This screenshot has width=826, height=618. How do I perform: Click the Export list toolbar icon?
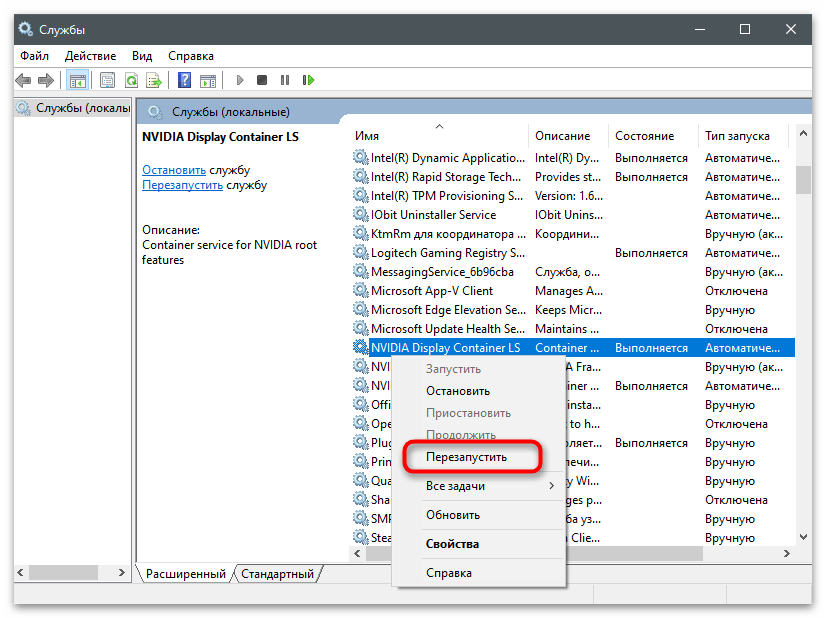(x=154, y=81)
